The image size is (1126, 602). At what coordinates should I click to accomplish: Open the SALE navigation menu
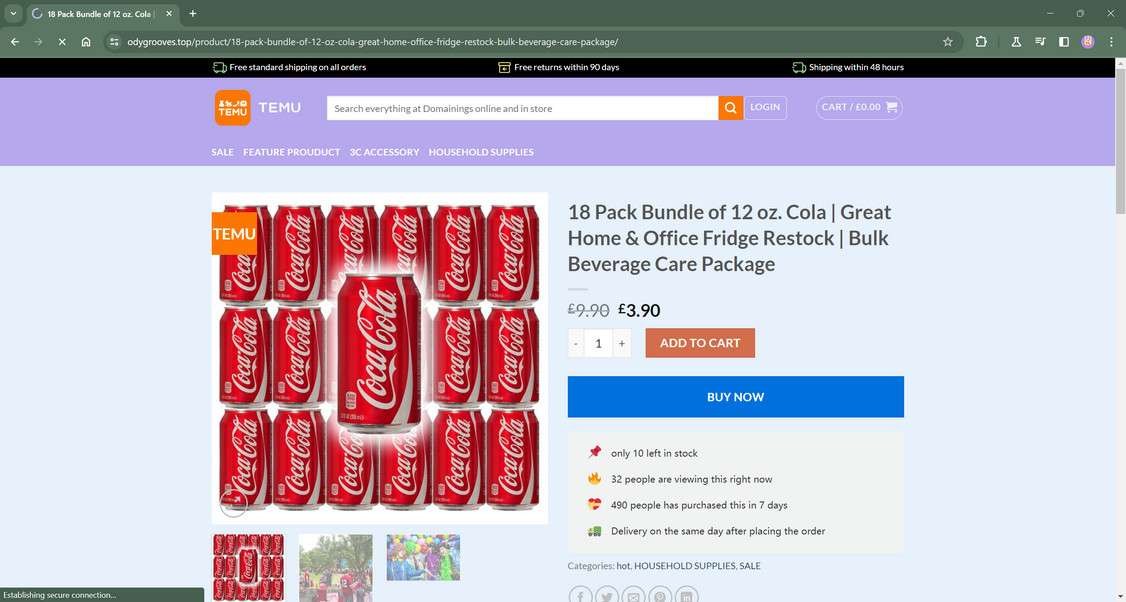222,152
